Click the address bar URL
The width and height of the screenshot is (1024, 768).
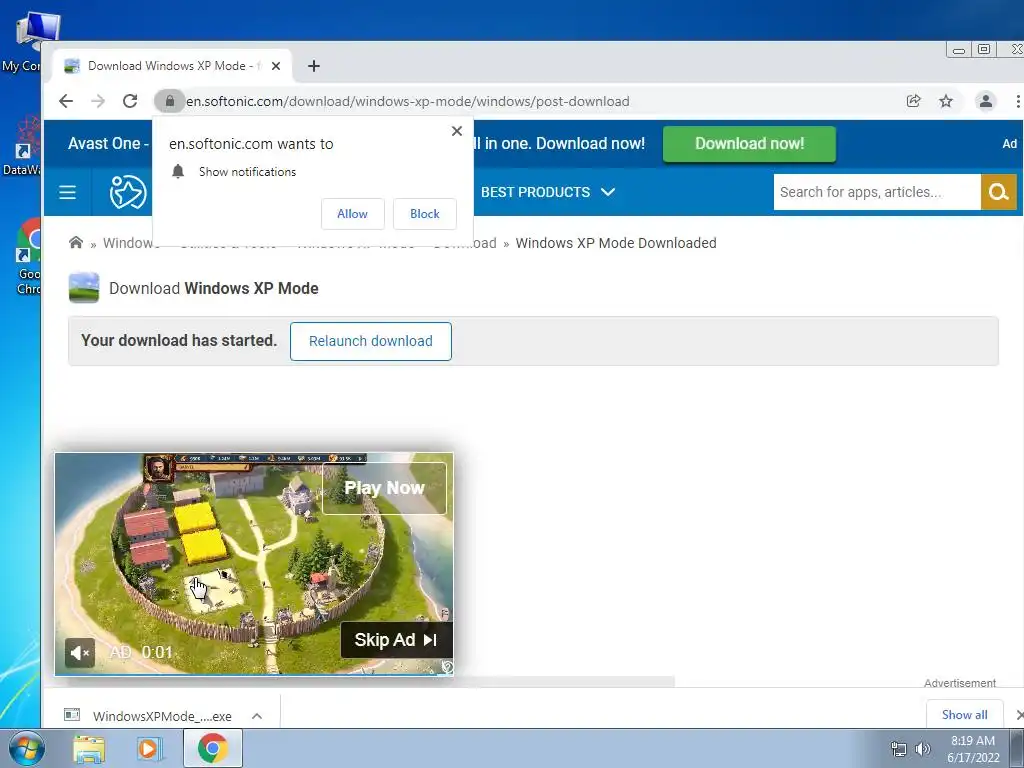408,101
